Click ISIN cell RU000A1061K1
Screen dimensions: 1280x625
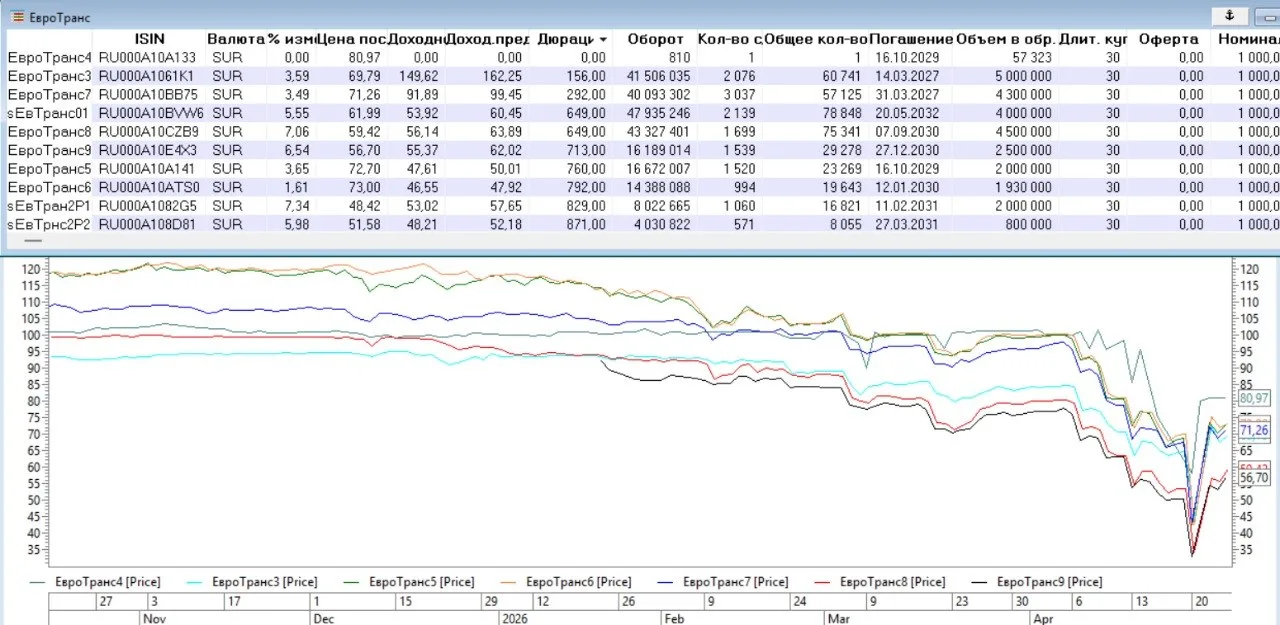point(148,75)
